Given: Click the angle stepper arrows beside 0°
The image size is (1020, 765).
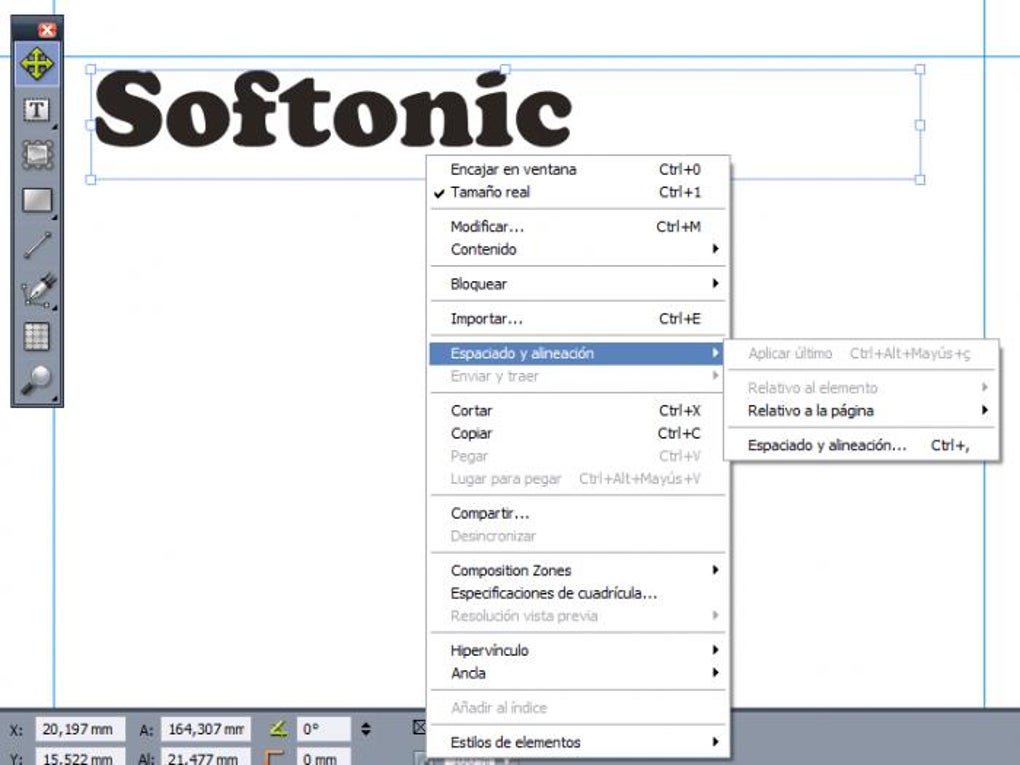Looking at the screenshot, I should tap(366, 729).
